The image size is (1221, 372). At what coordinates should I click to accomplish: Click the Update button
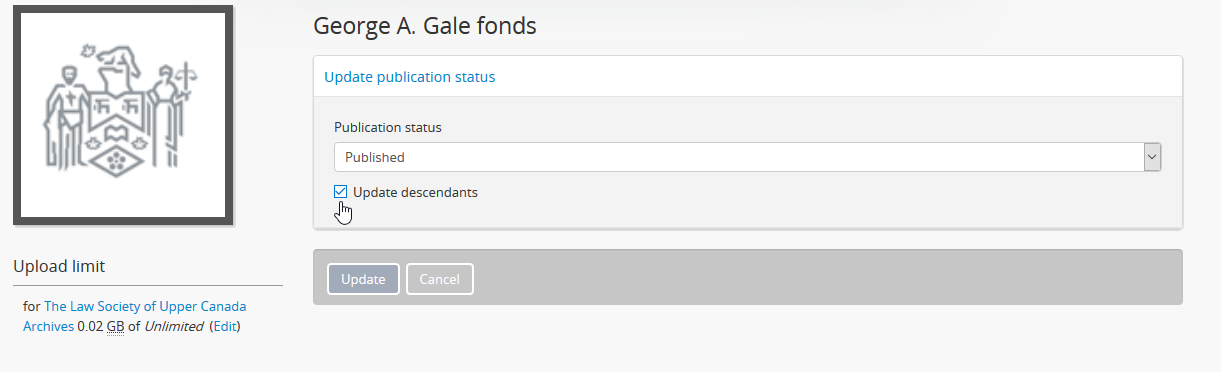pos(363,279)
